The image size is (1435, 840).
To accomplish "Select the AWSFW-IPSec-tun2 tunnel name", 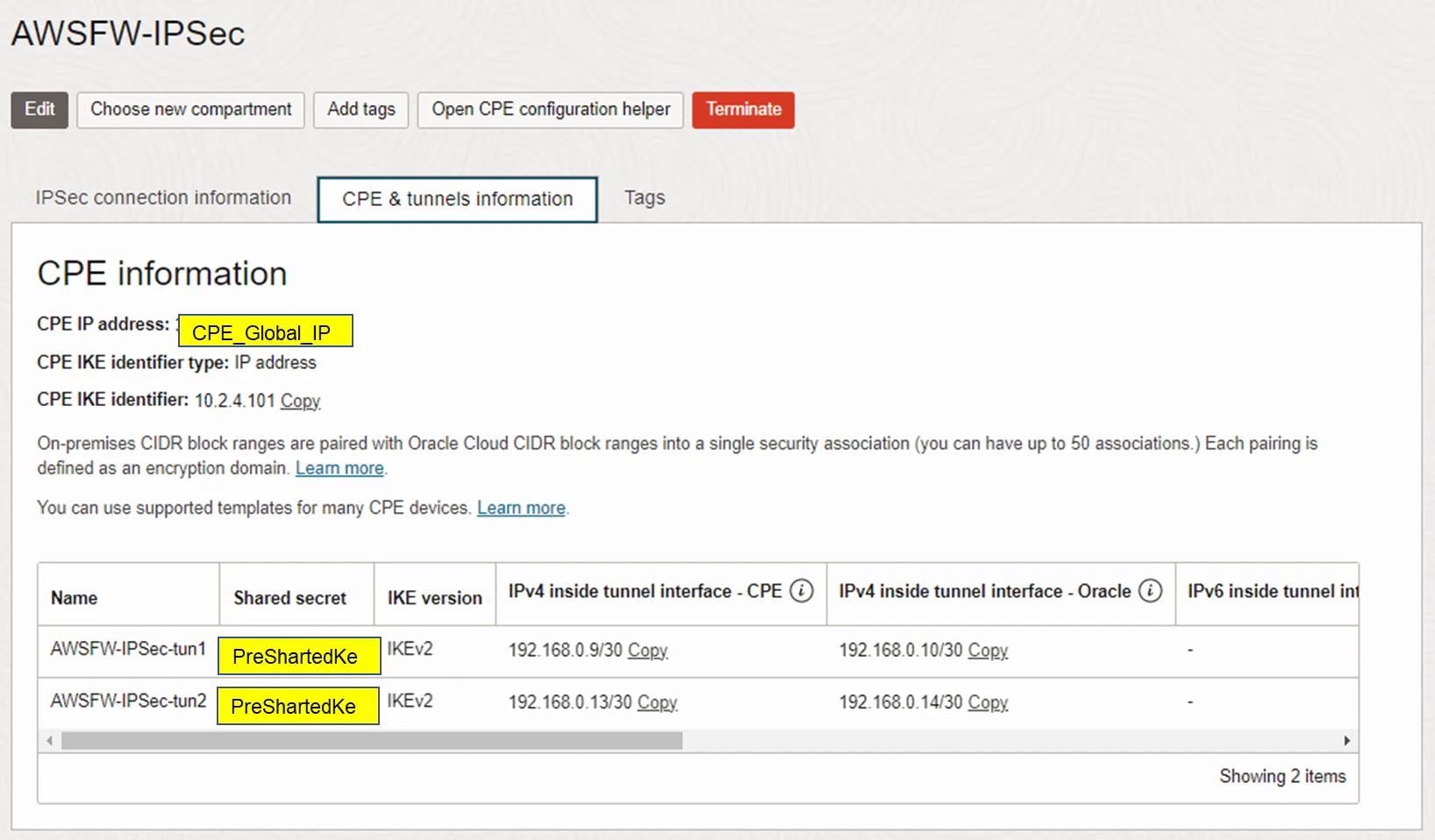I will (128, 701).
